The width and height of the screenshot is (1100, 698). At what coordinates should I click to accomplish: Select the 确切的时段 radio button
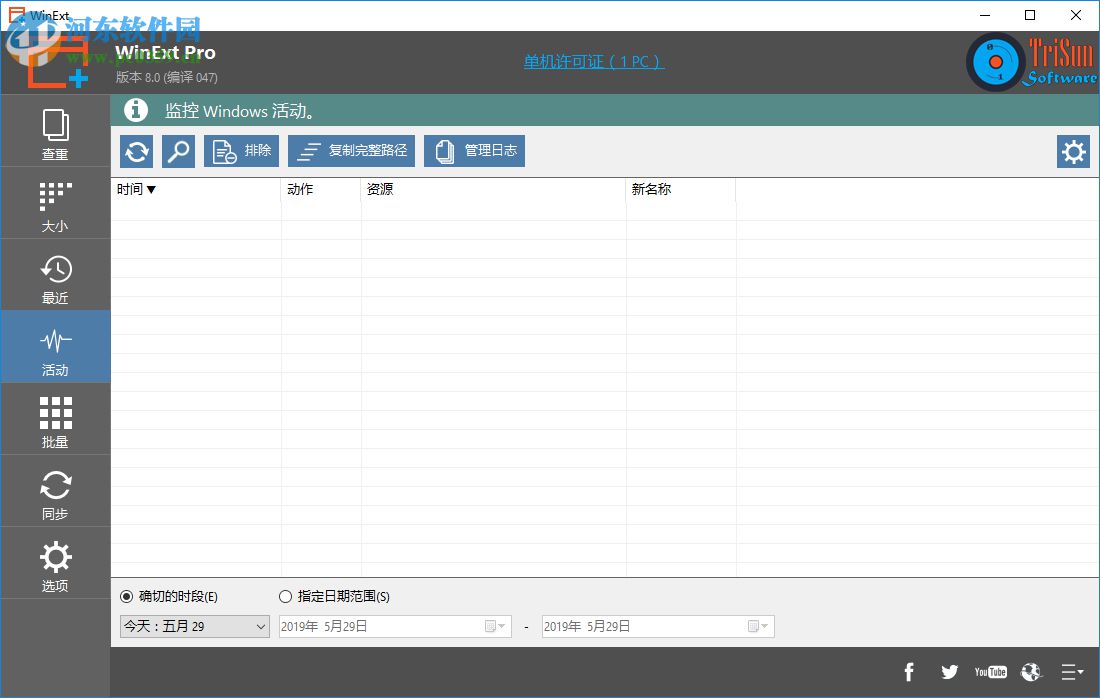tap(126, 596)
